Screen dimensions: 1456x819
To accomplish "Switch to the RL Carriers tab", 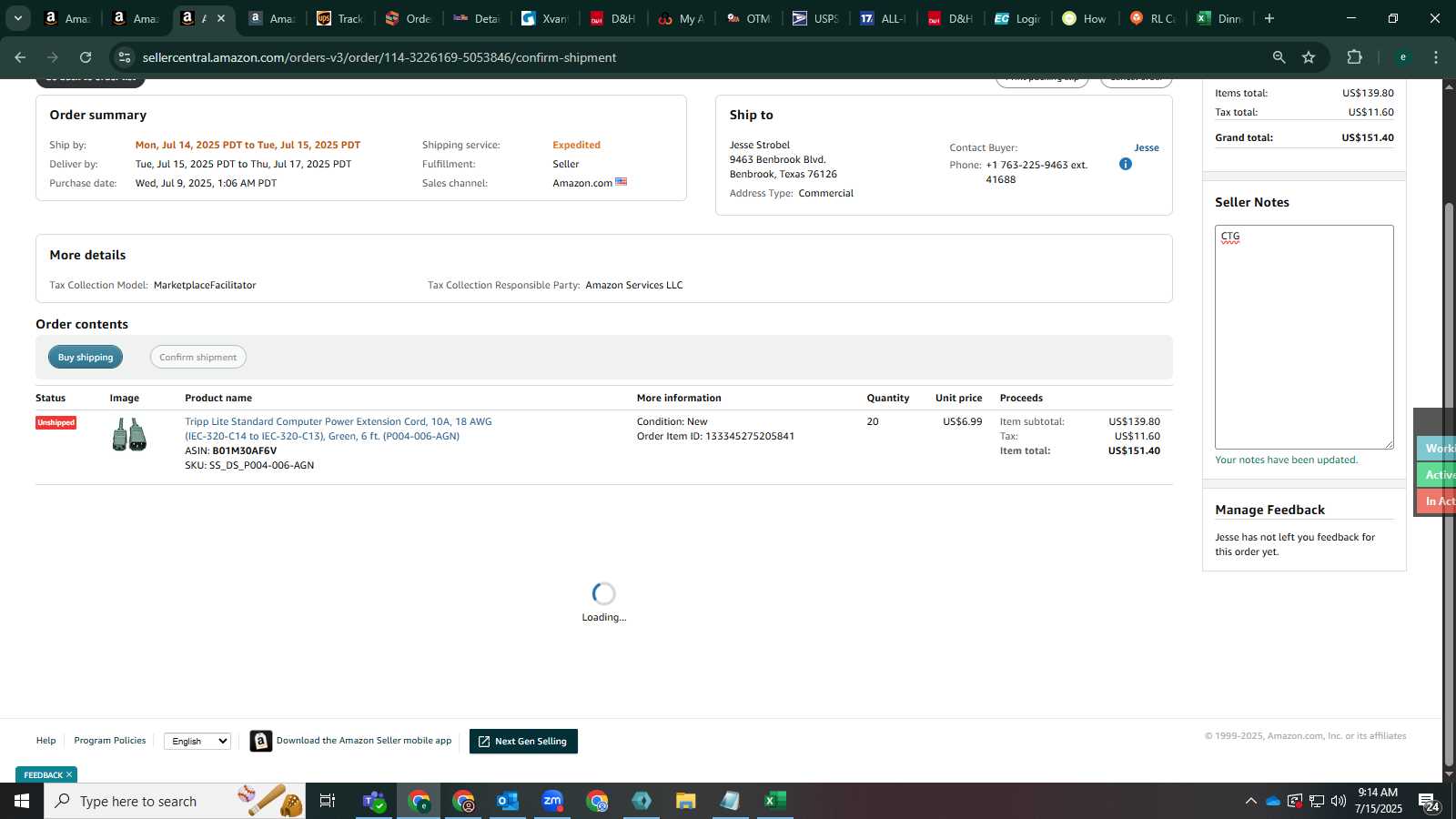I will (x=1153, y=18).
